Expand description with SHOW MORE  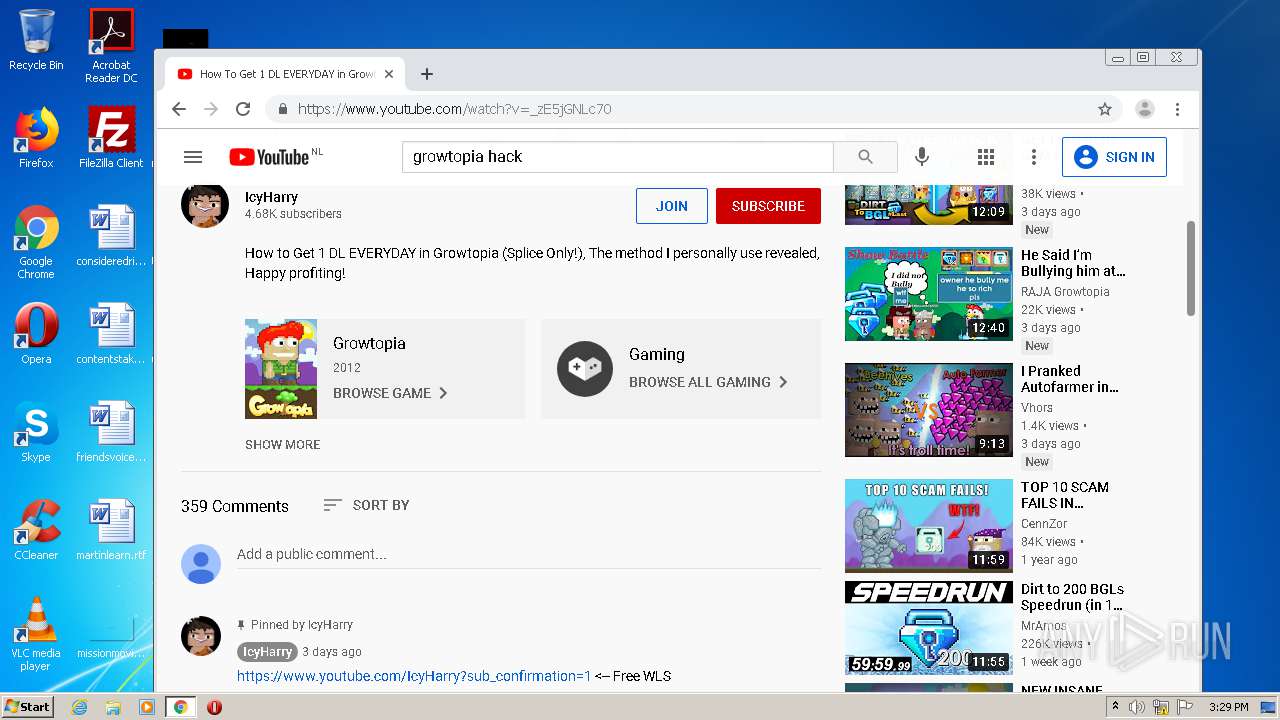coord(283,444)
